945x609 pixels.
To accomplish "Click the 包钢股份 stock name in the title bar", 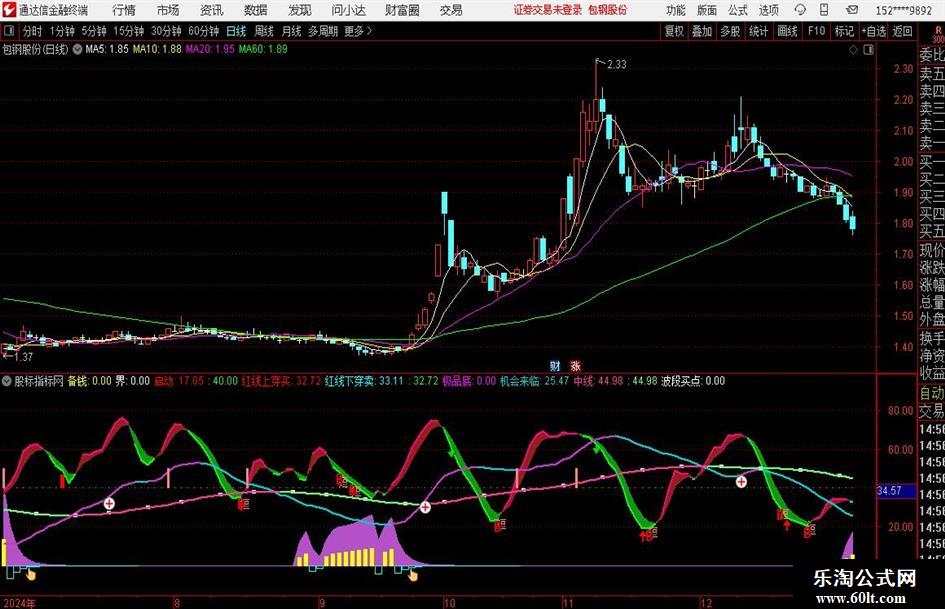I will [x=608, y=10].
